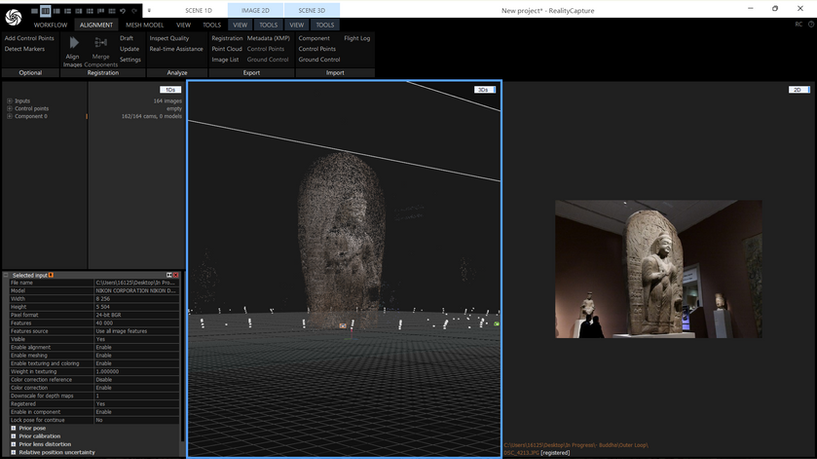Click the redo arrow in quick toolbar
The image size is (817, 459).
(133, 10)
